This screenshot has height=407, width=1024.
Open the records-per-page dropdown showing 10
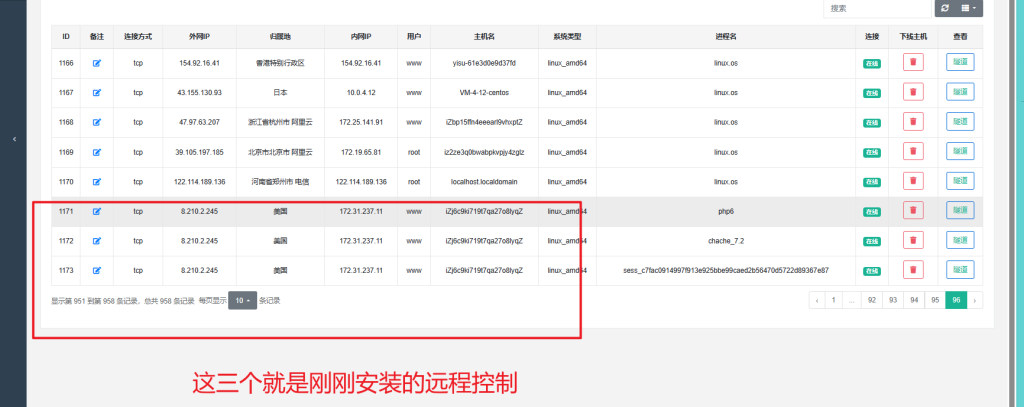242,300
